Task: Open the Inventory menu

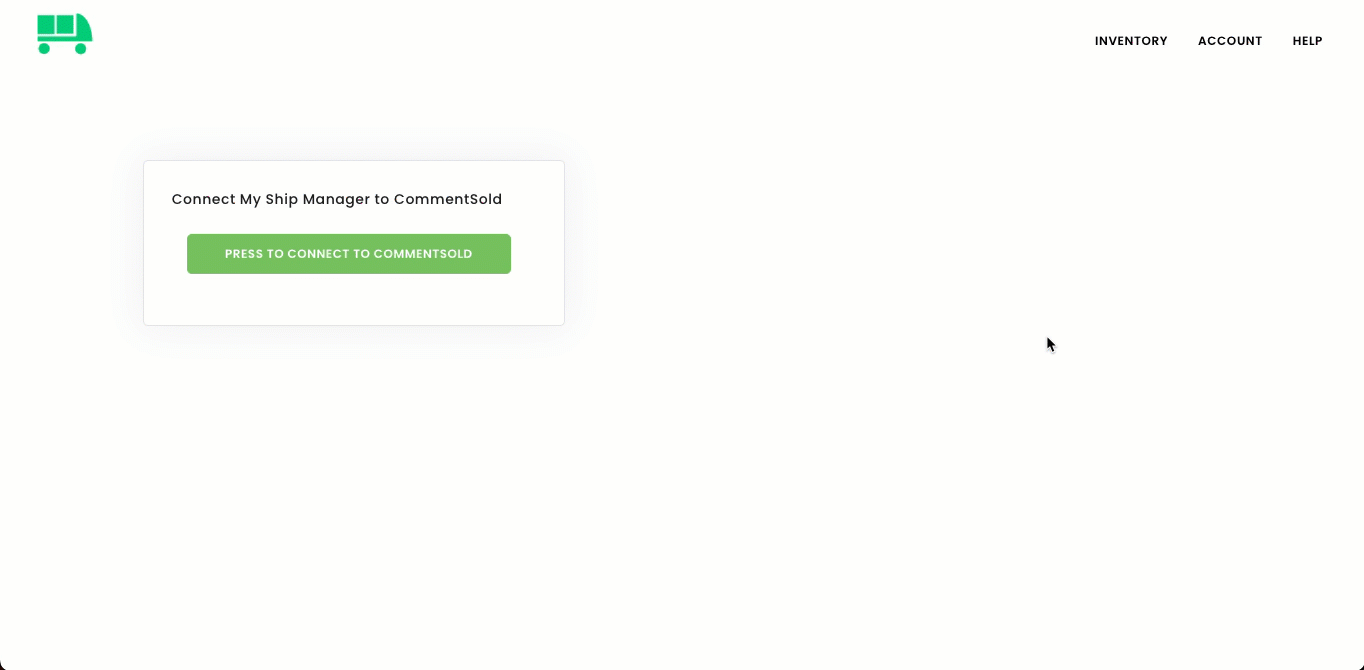Action: click(x=1131, y=41)
